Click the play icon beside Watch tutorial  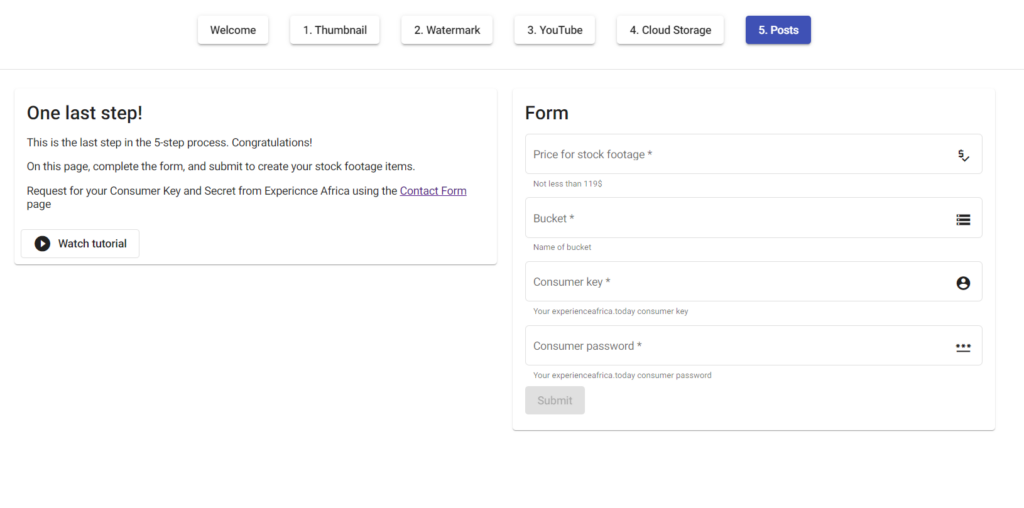click(x=42, y=244)
